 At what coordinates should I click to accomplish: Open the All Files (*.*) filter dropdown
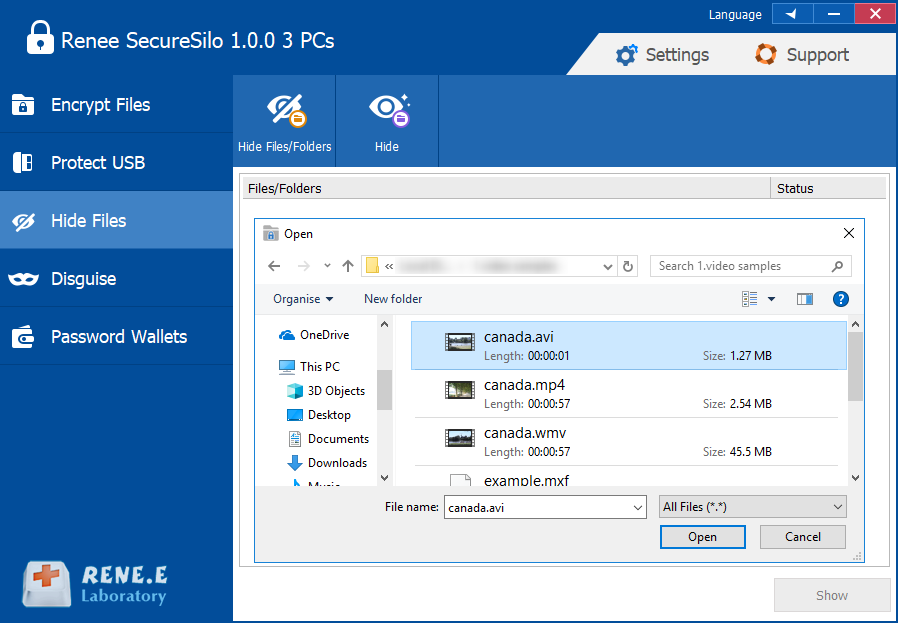(753, 507)
